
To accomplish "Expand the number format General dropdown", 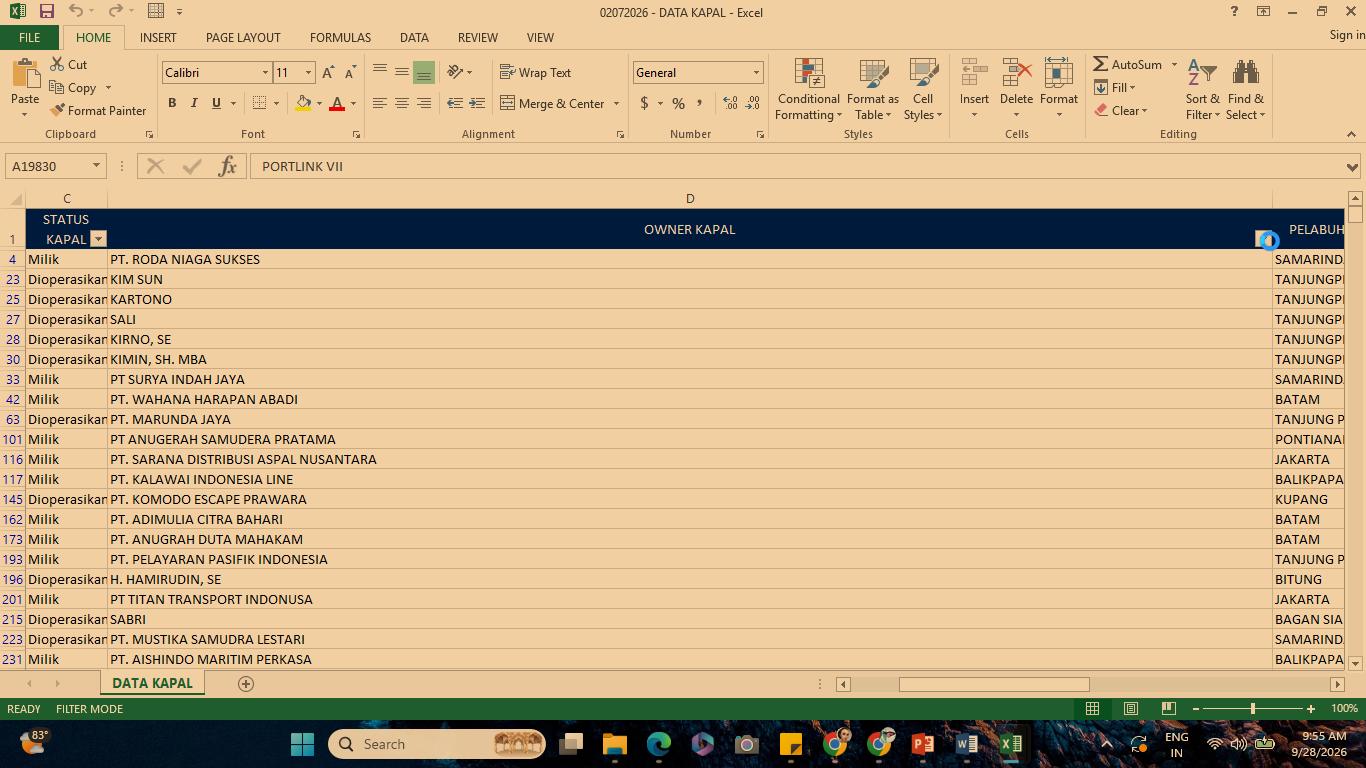I will (756, 73).
